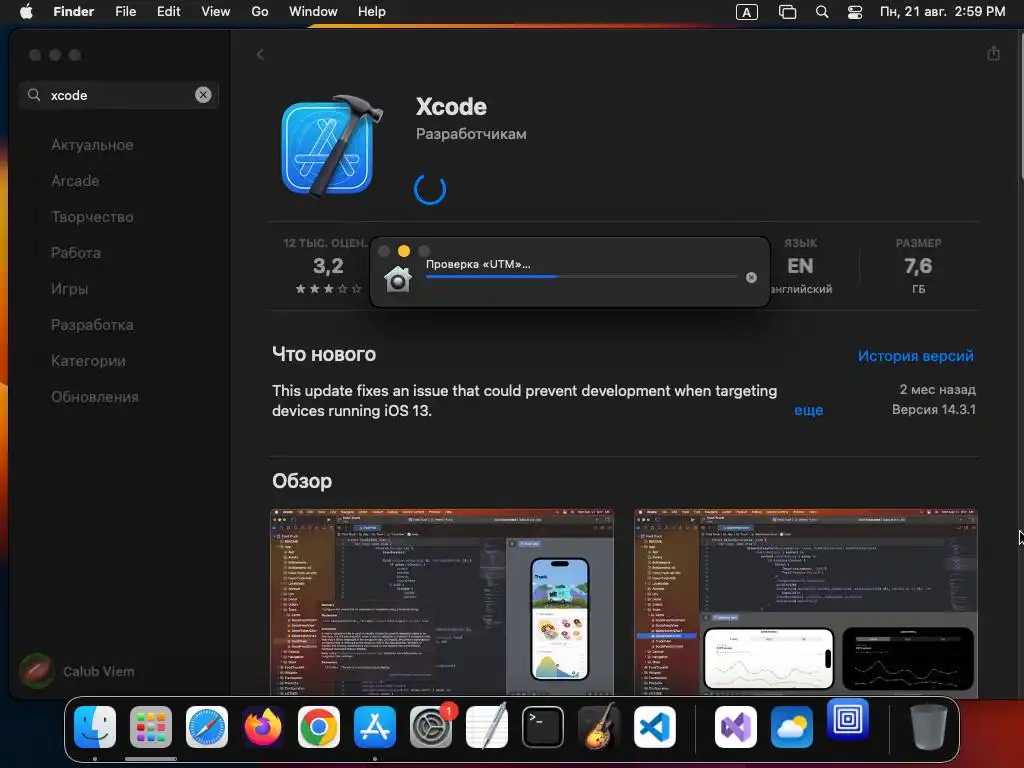Open Актуальное section in sidebar

92,145
